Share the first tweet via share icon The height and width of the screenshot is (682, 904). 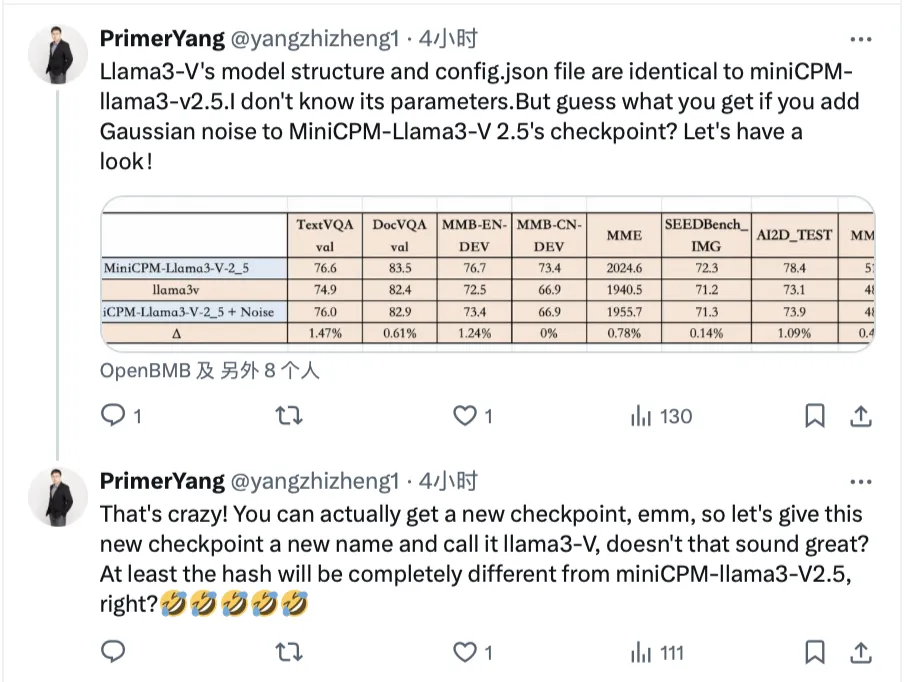coord(859,415)
